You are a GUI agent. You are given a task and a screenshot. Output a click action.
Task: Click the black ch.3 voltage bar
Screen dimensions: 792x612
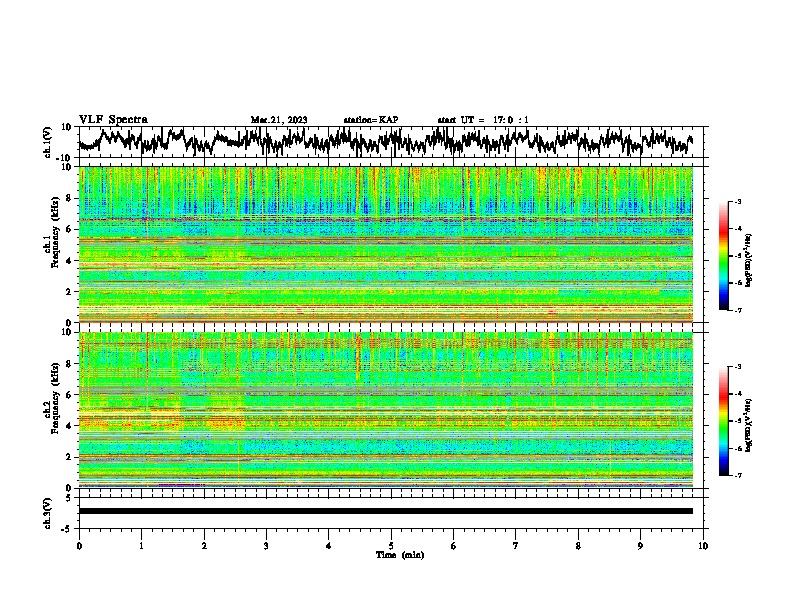tap(386, 511)
